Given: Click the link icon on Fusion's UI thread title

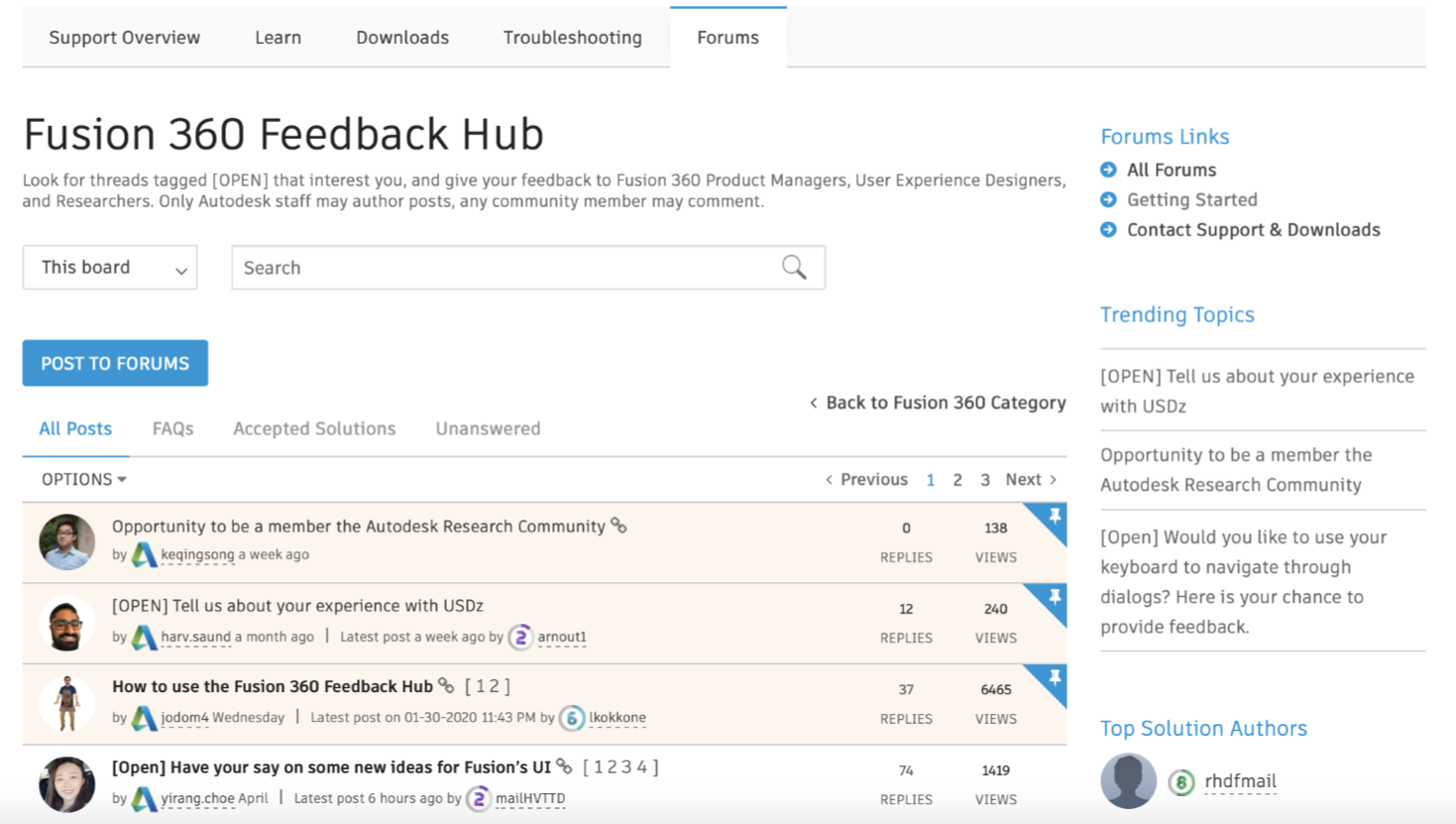Looking at the screenshot, I should coord(562,765).
